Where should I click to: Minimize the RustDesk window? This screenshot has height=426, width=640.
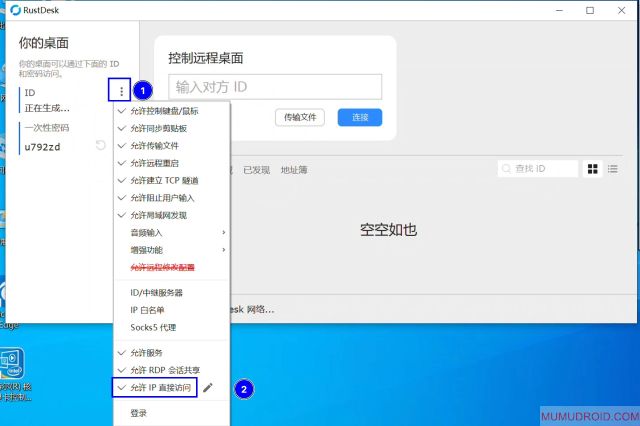tap(559, 10)
